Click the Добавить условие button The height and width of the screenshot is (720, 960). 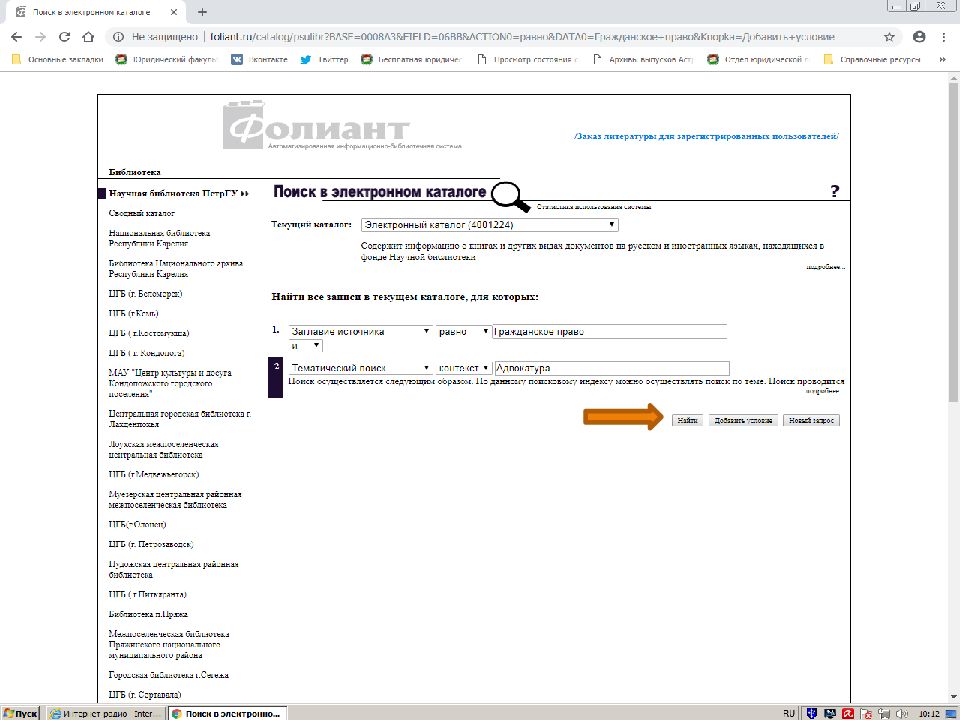741,421
